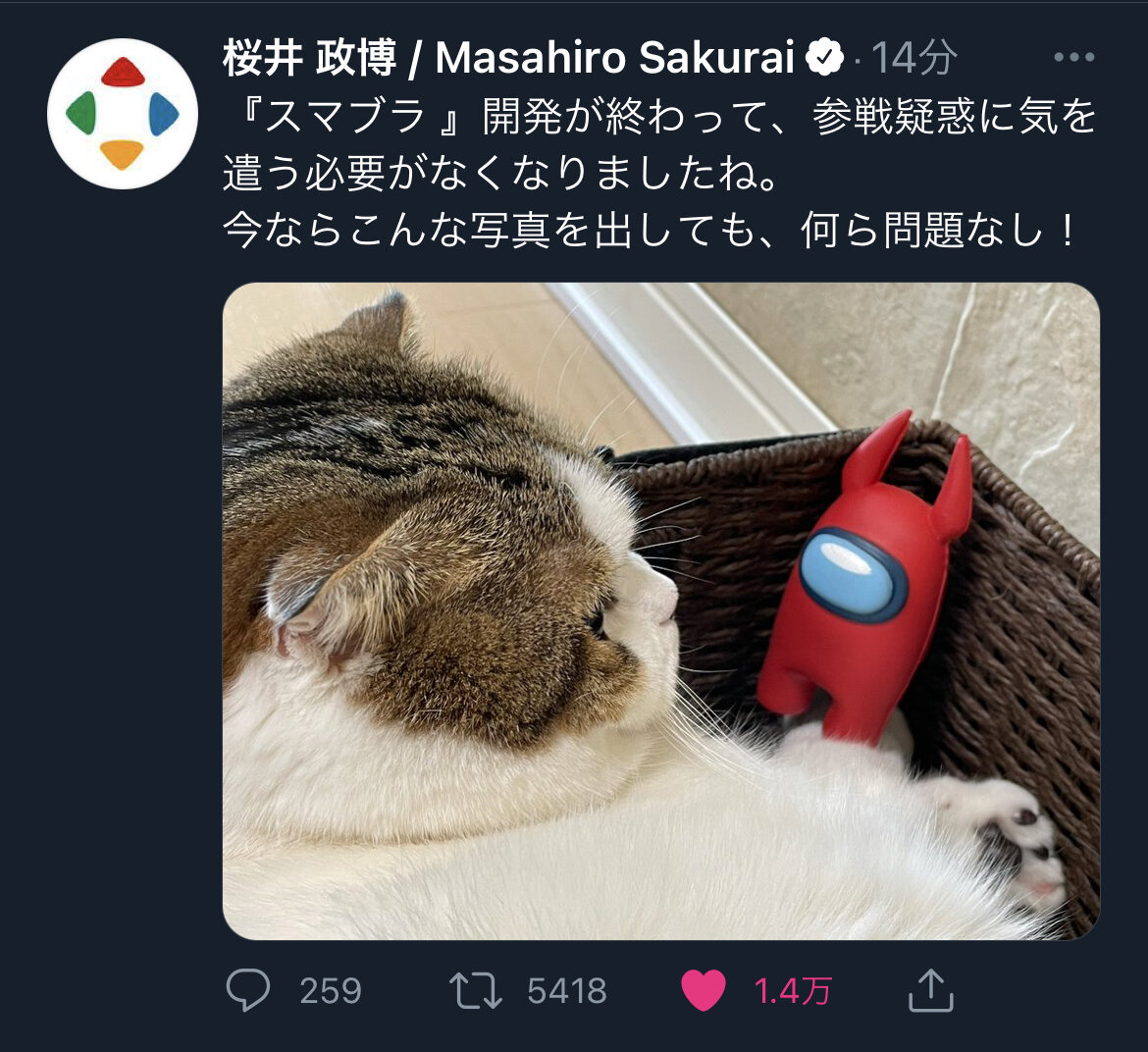Click the reply speech bubble icon
This screenshot has width=1148, height=1052.
point(248,990)
